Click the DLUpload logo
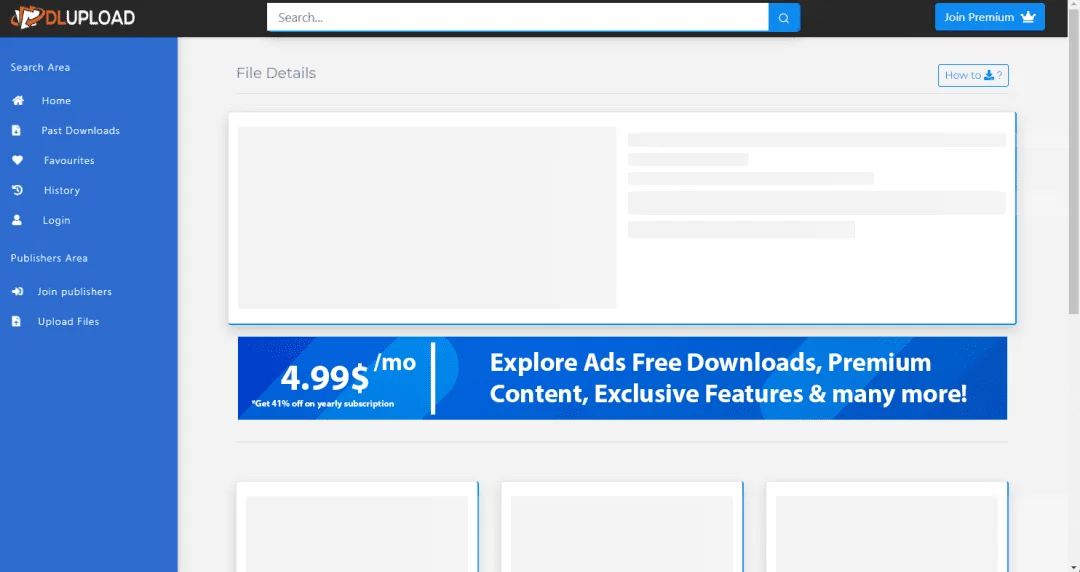This screenshot has height=572, width=1080. 73,18
